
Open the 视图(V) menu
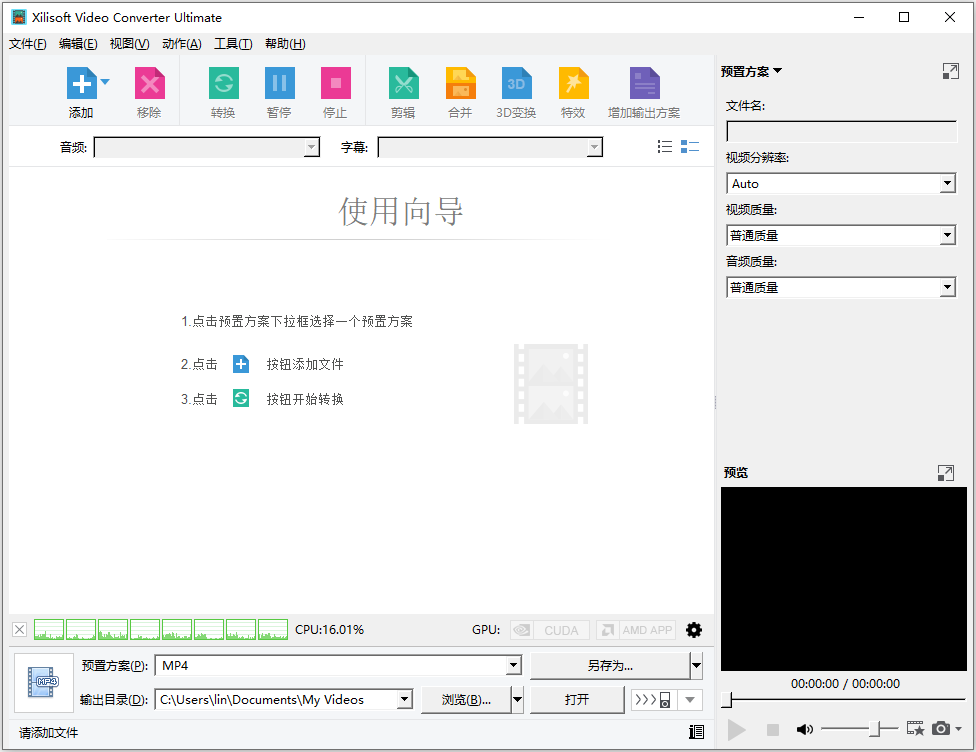click(x=129, y=44)
